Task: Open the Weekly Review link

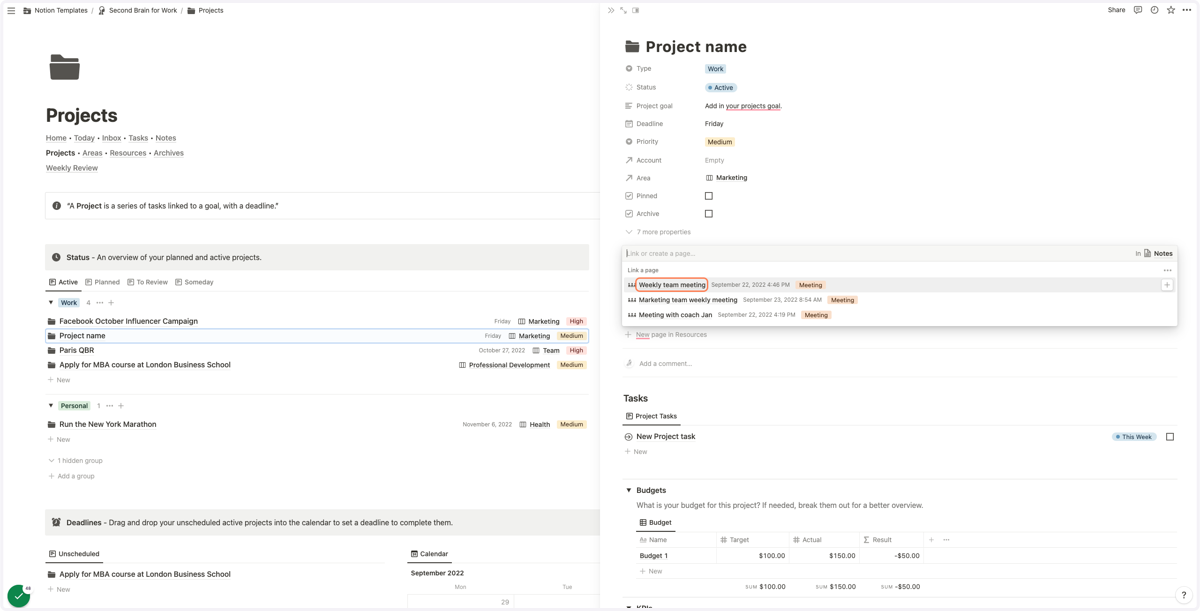Action: (72, 168)
